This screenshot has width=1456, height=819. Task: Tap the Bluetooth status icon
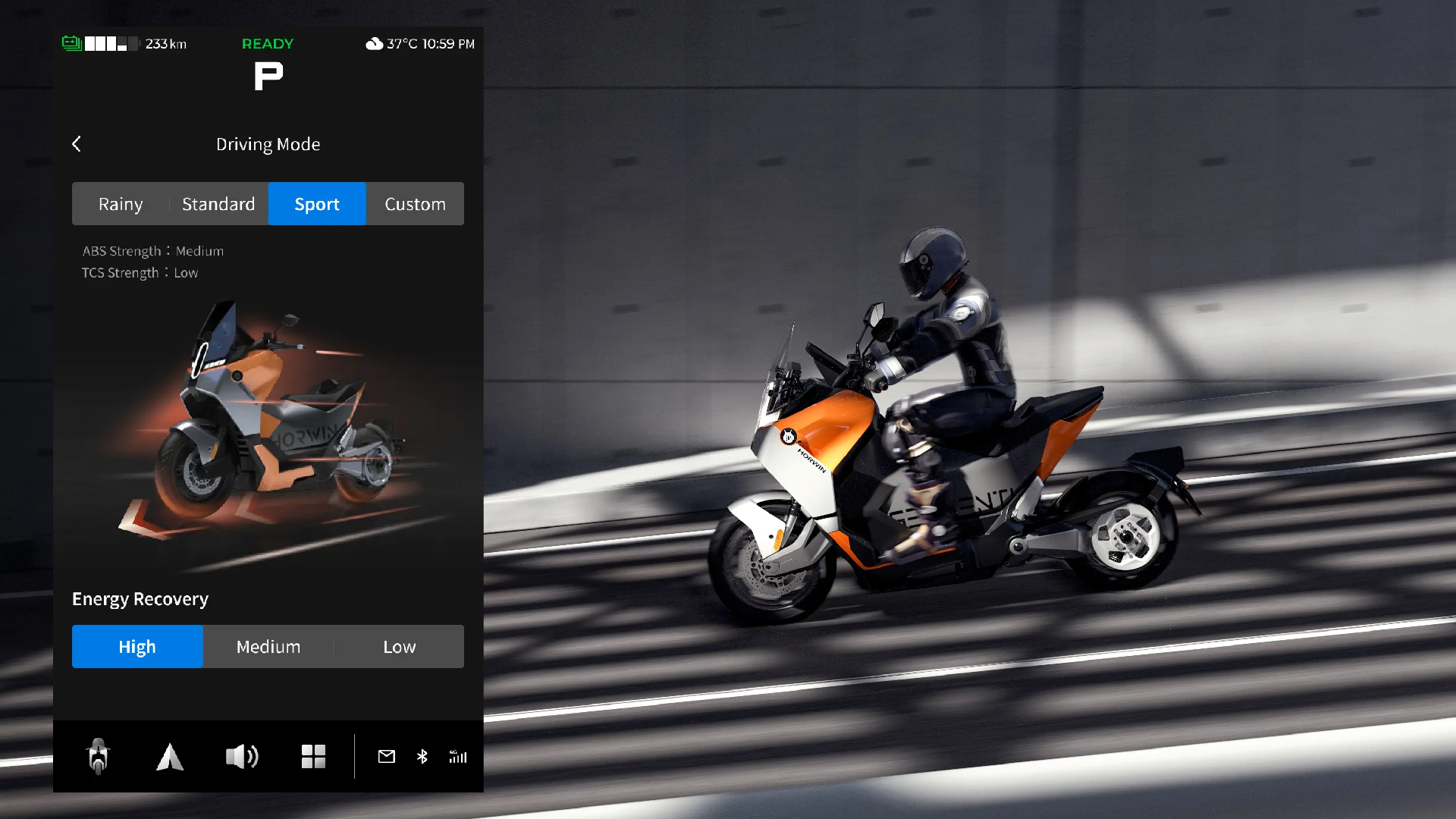pos(422,756)
